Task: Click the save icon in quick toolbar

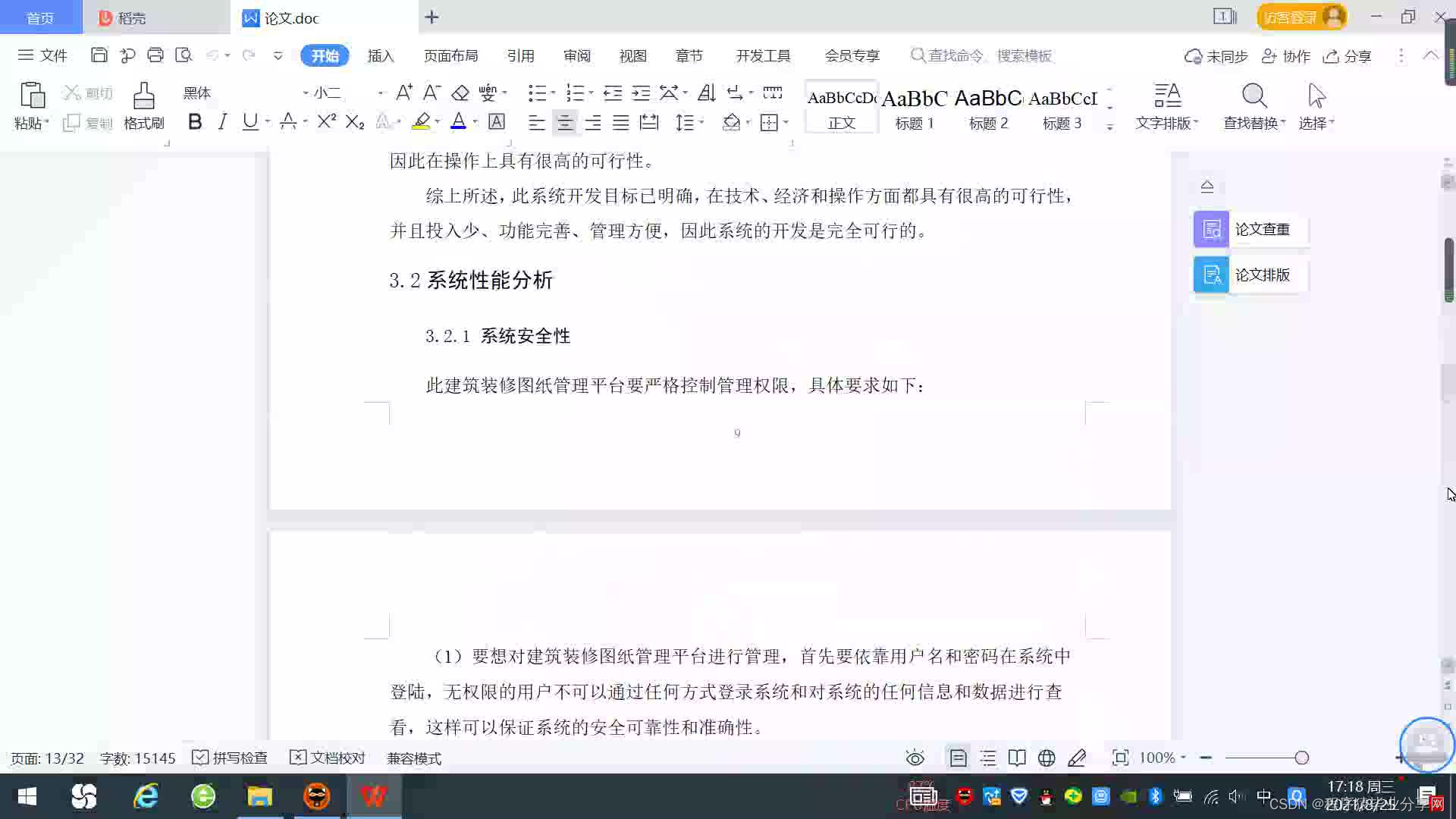Action: pyautogui.click(x=99, y=55)
